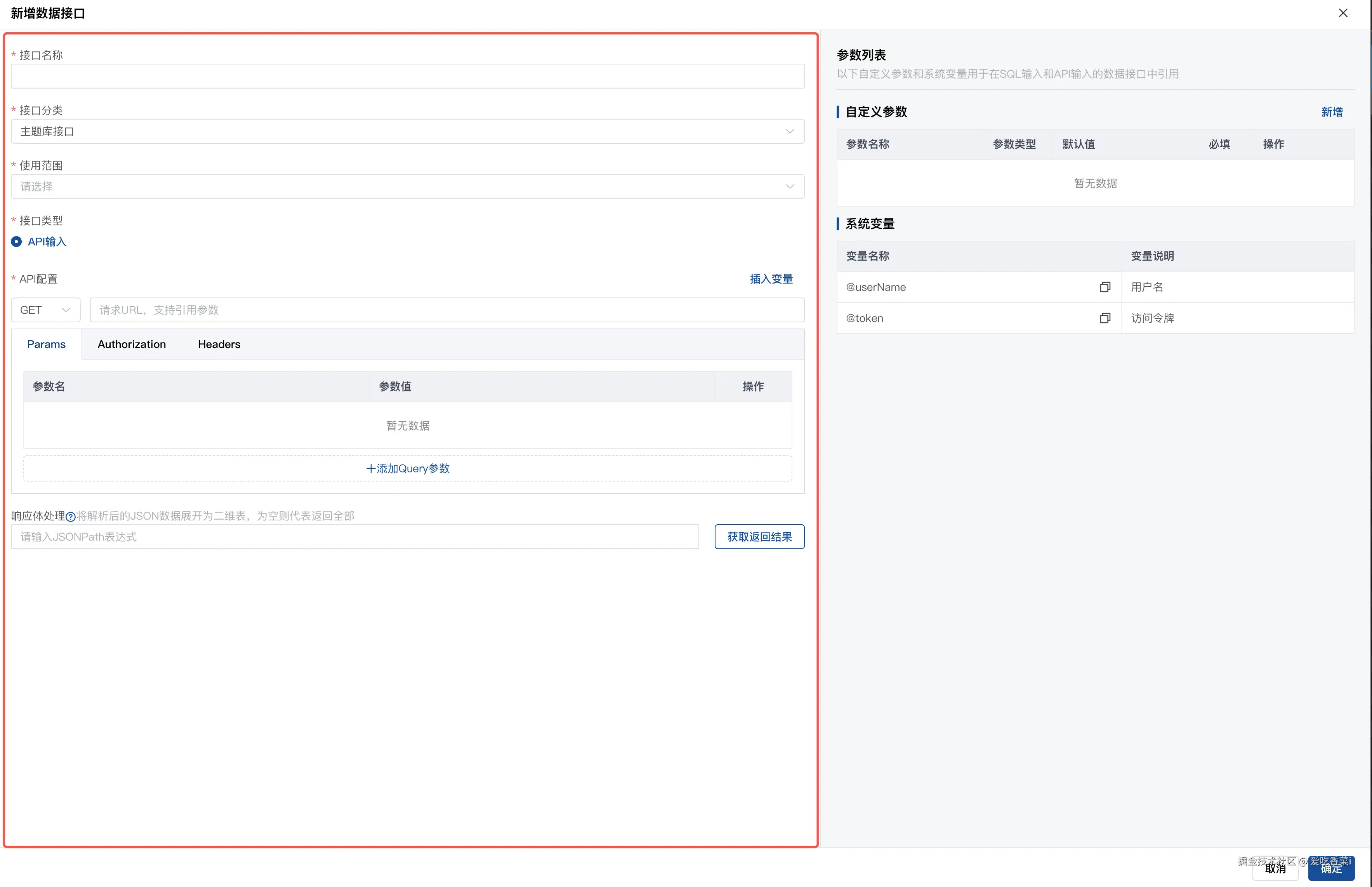
Task: Copy the @token variable icon
Action: click(x=1104, y=318)
